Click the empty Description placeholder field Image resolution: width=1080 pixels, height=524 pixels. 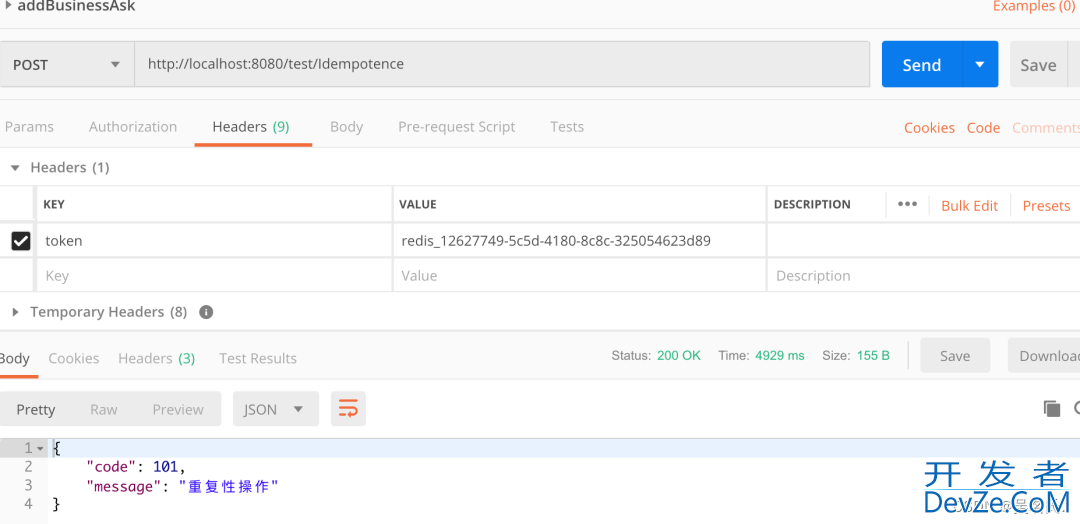click(x=923, y=275)
